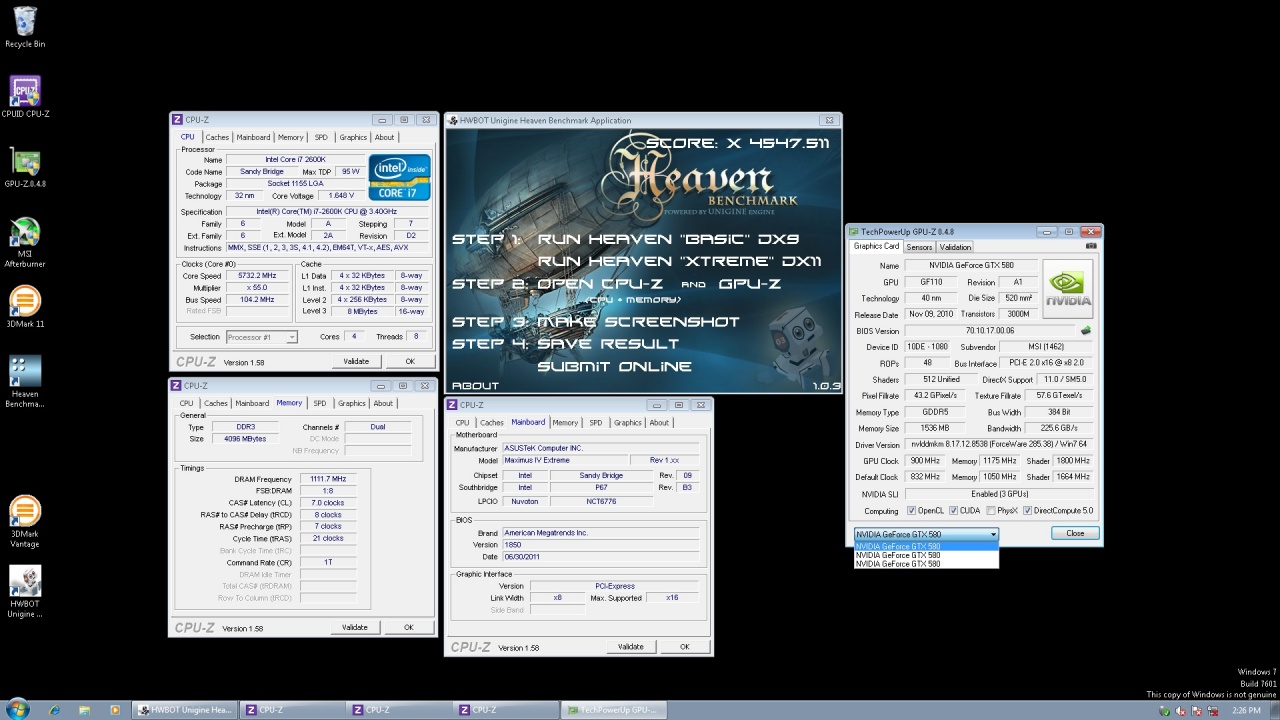Screen dimensions: 1280x720
Task: Click the BIOS save chip icon in GPU-Z
Action: click(1086, 331)
